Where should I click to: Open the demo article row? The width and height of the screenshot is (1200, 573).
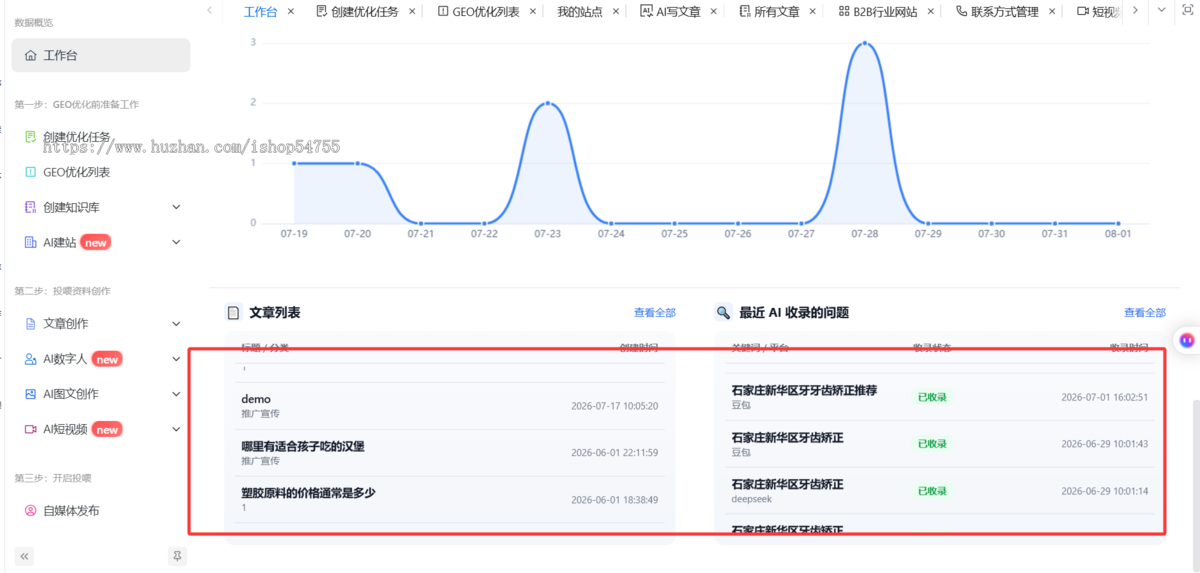tap(449, 406)
